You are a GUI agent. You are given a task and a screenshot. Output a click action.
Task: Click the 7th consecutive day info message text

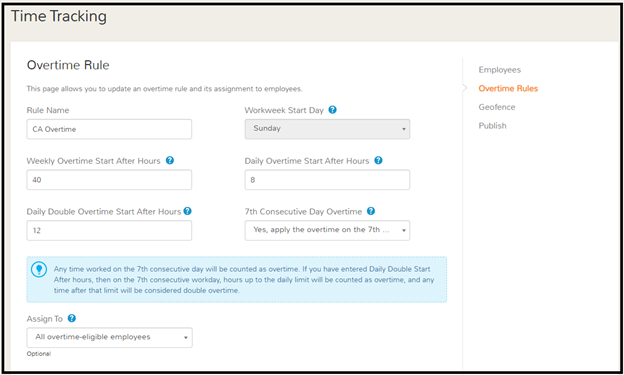[244, 280]
